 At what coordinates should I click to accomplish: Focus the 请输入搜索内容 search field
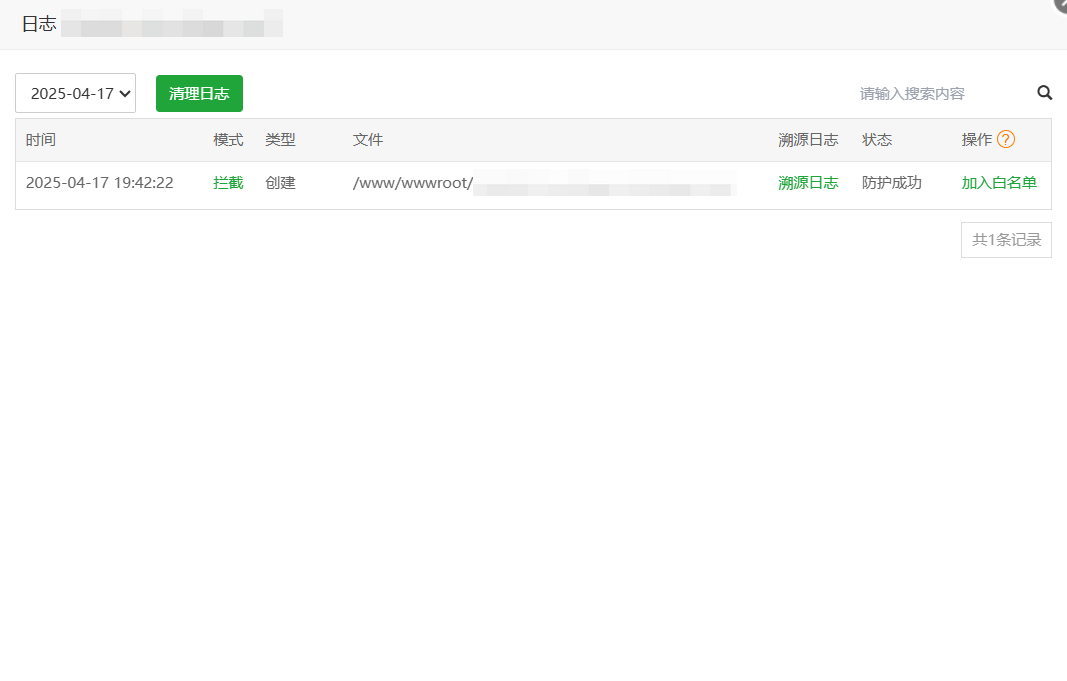point(940,93)
